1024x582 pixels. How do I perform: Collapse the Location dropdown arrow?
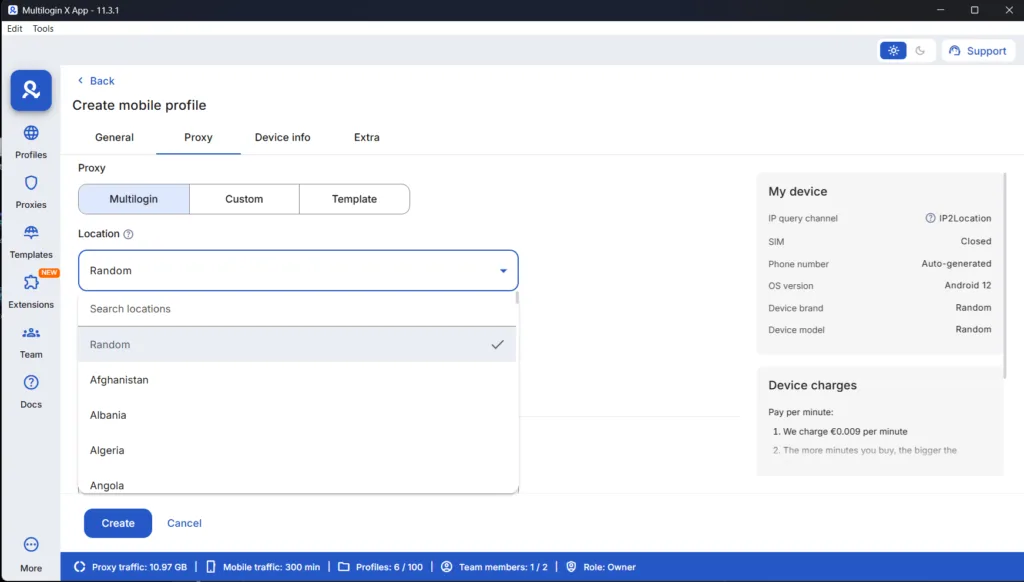503,271
